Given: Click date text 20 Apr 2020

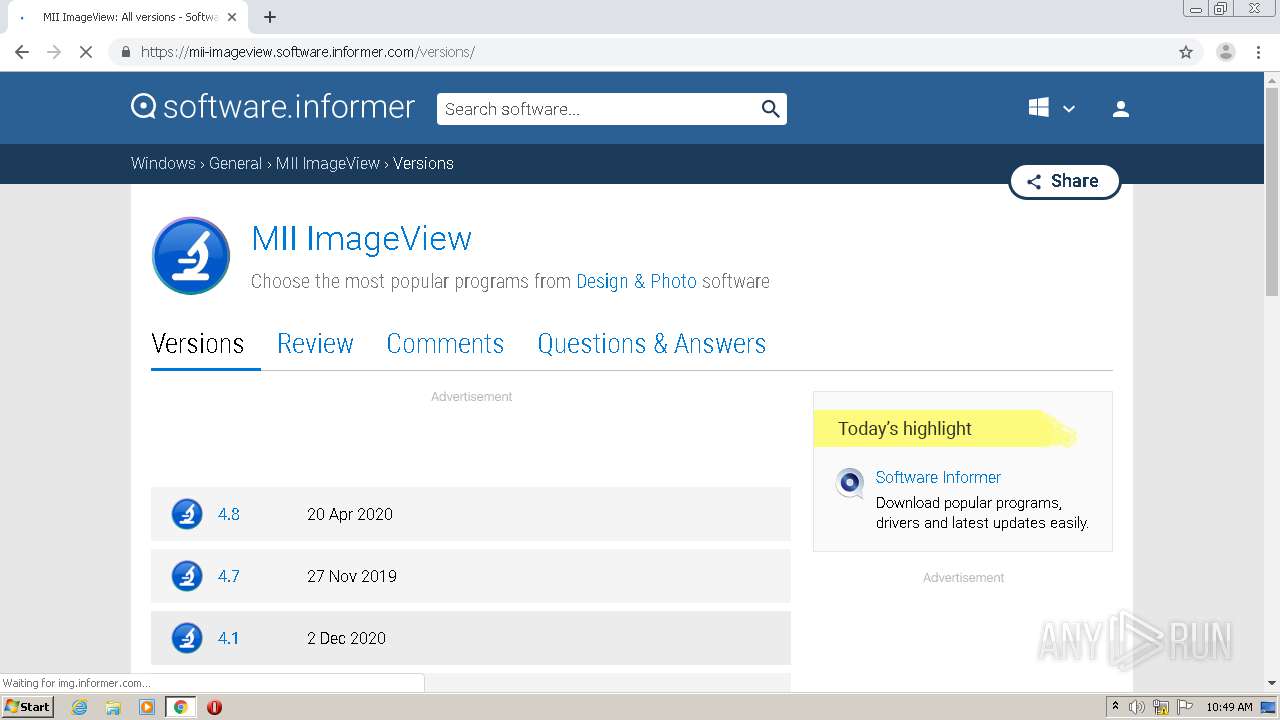Looking at the screenshot, I should (350, 514).
